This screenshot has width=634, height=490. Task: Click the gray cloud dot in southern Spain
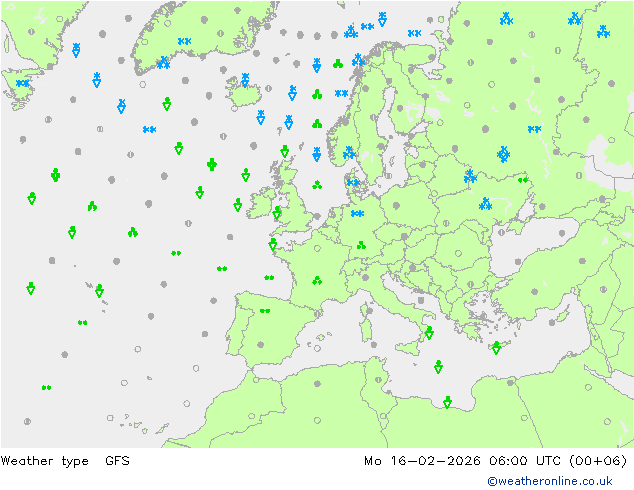coord(261,345)
